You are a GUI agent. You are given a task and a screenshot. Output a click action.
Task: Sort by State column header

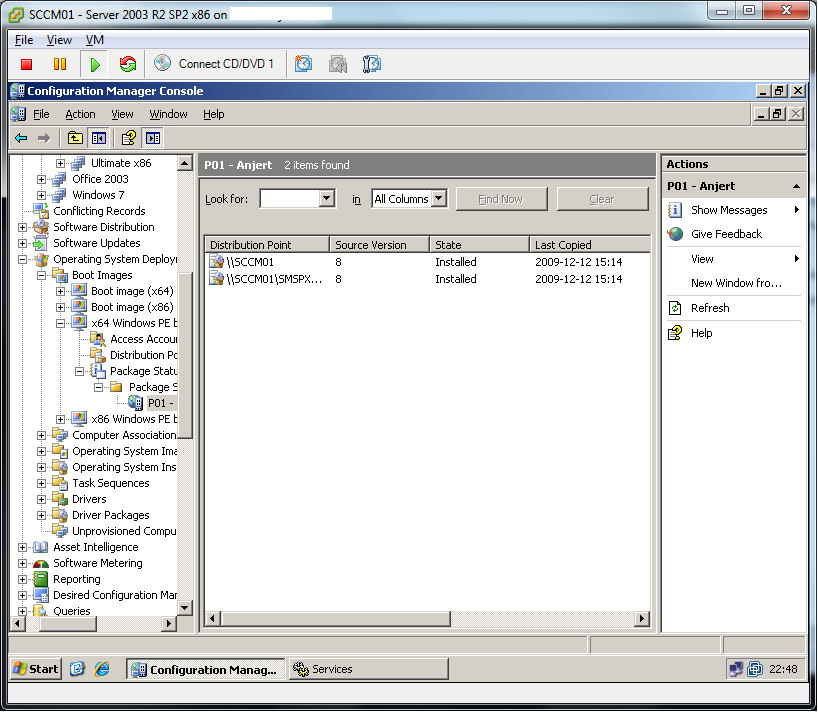click(x=479, y=245)
